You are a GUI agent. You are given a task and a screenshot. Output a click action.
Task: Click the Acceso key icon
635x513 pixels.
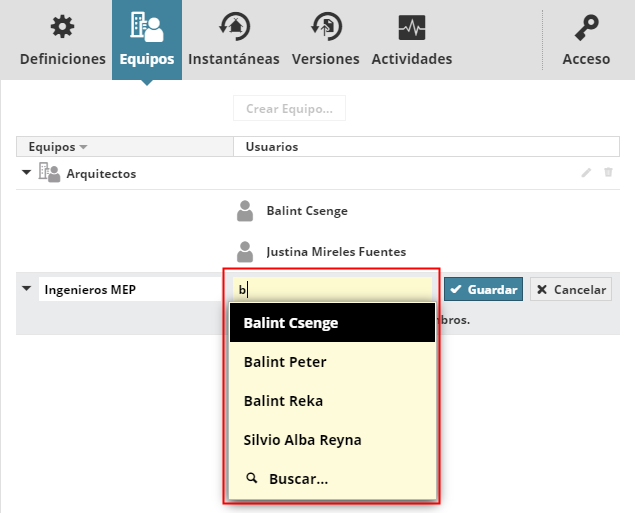pyautogui.click(x=586, y=27)
